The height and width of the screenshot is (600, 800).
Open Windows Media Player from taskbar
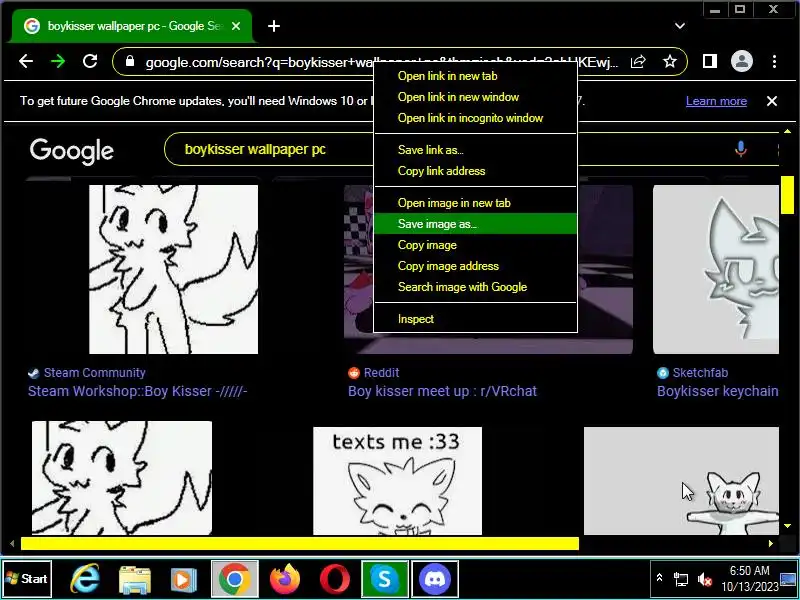(184, 580)
